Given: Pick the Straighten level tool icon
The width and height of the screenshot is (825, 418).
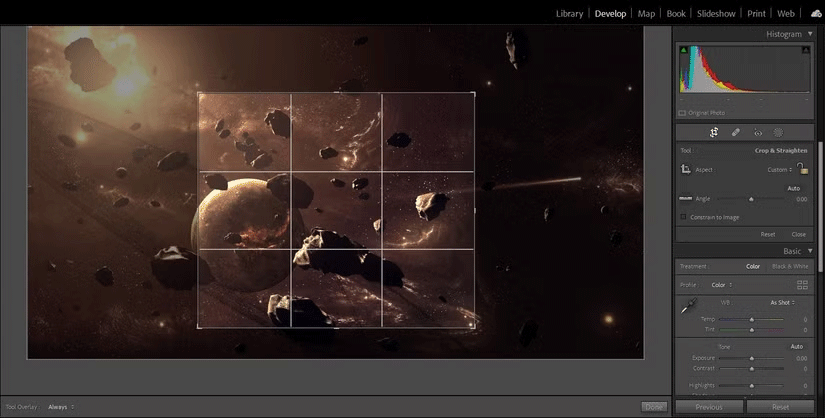Looking at the screenshot, I should click(686, 198).
